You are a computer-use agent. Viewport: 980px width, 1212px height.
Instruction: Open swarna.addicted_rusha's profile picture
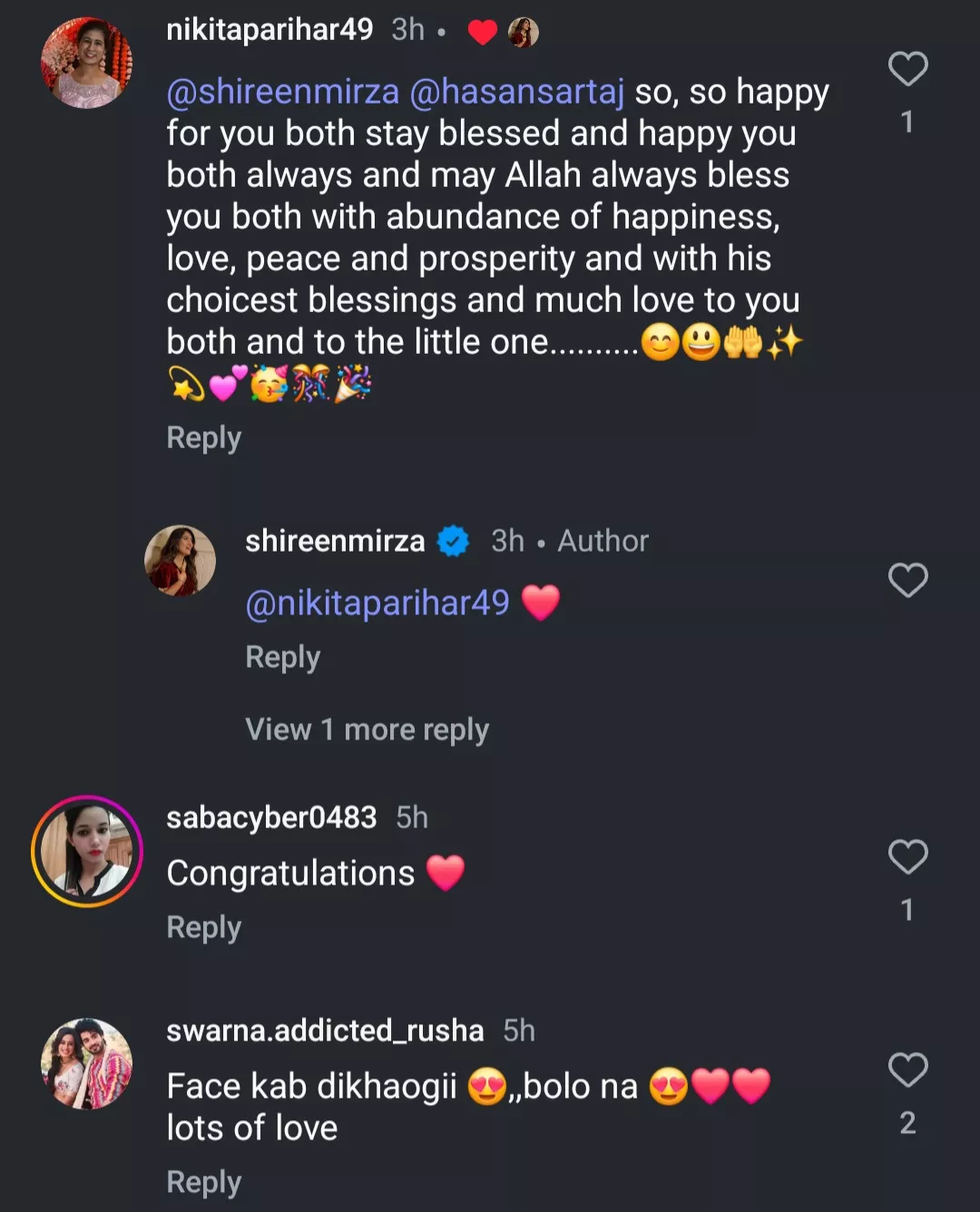pos(87,1063)
